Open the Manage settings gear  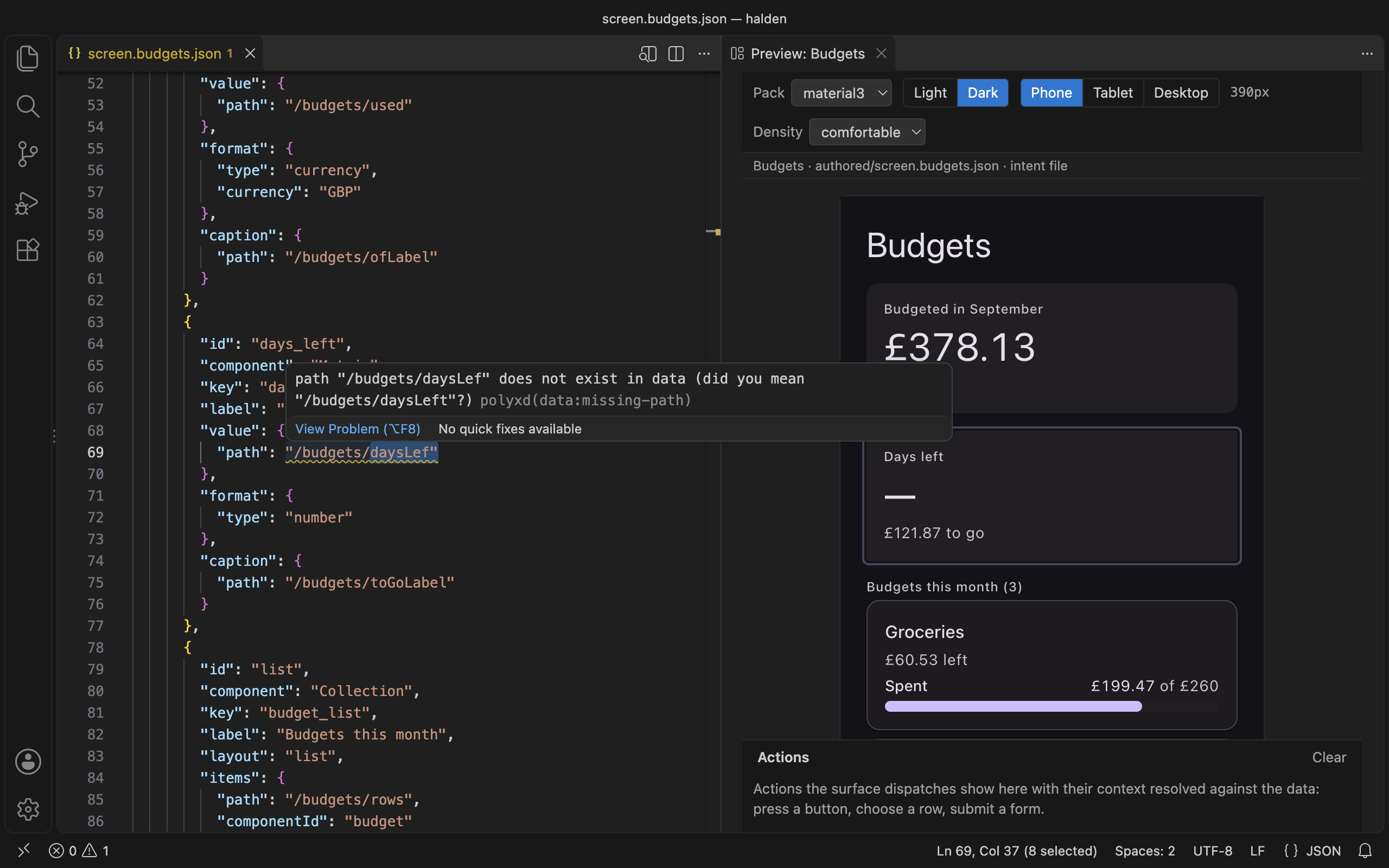(x=28, y=809)
